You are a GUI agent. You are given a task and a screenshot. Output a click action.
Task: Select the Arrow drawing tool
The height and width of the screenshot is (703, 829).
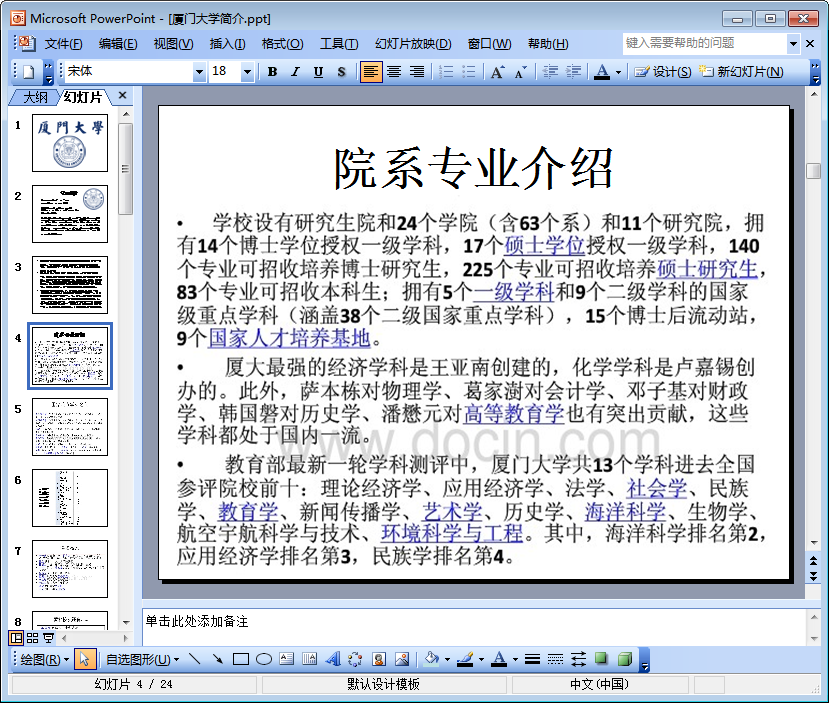217,659
